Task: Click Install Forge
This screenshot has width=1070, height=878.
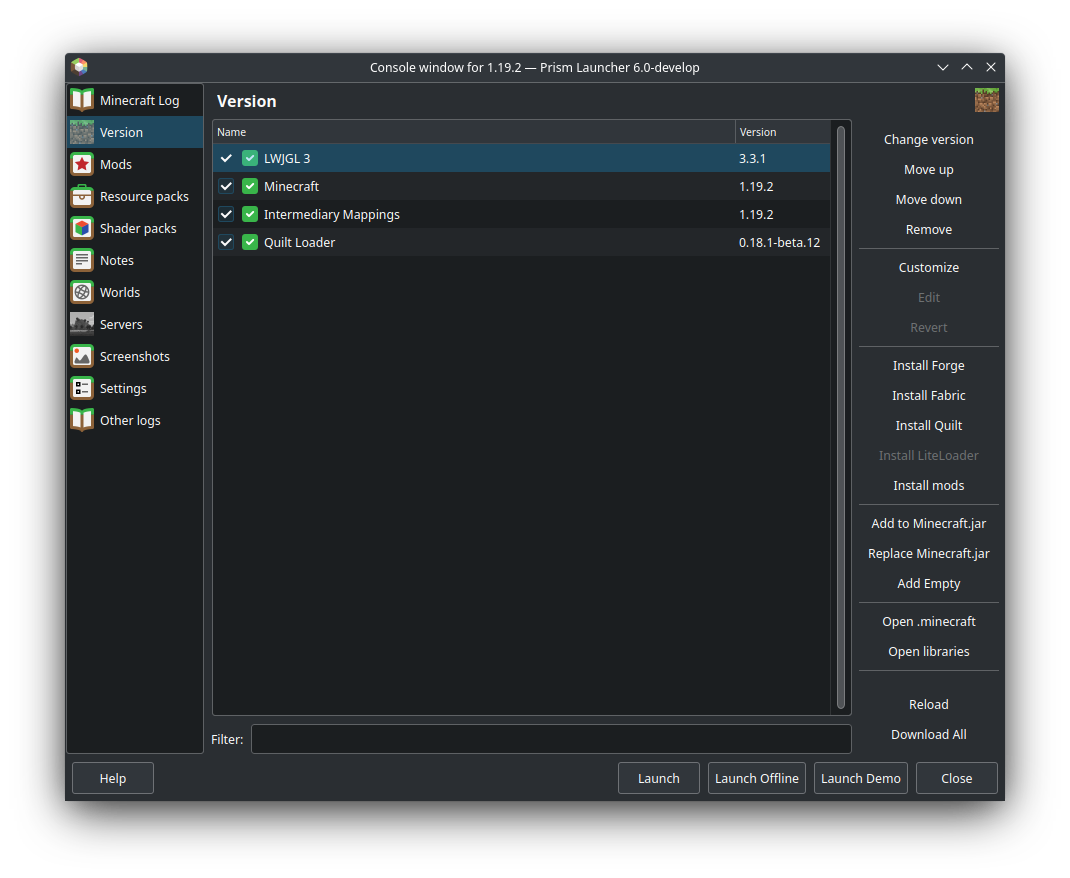Action: click(928, 366)
